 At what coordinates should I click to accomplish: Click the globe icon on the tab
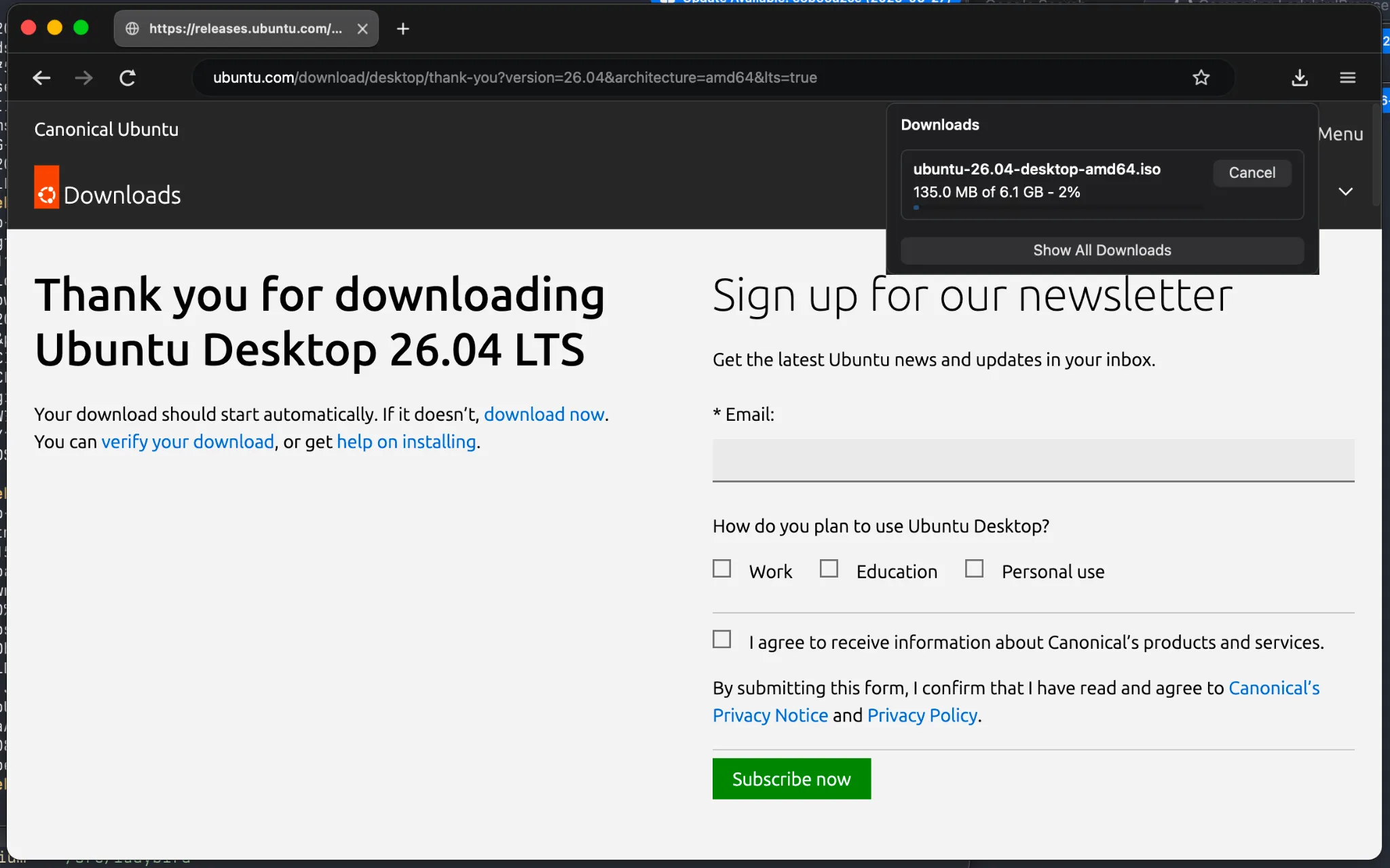(x=132, y=29)
